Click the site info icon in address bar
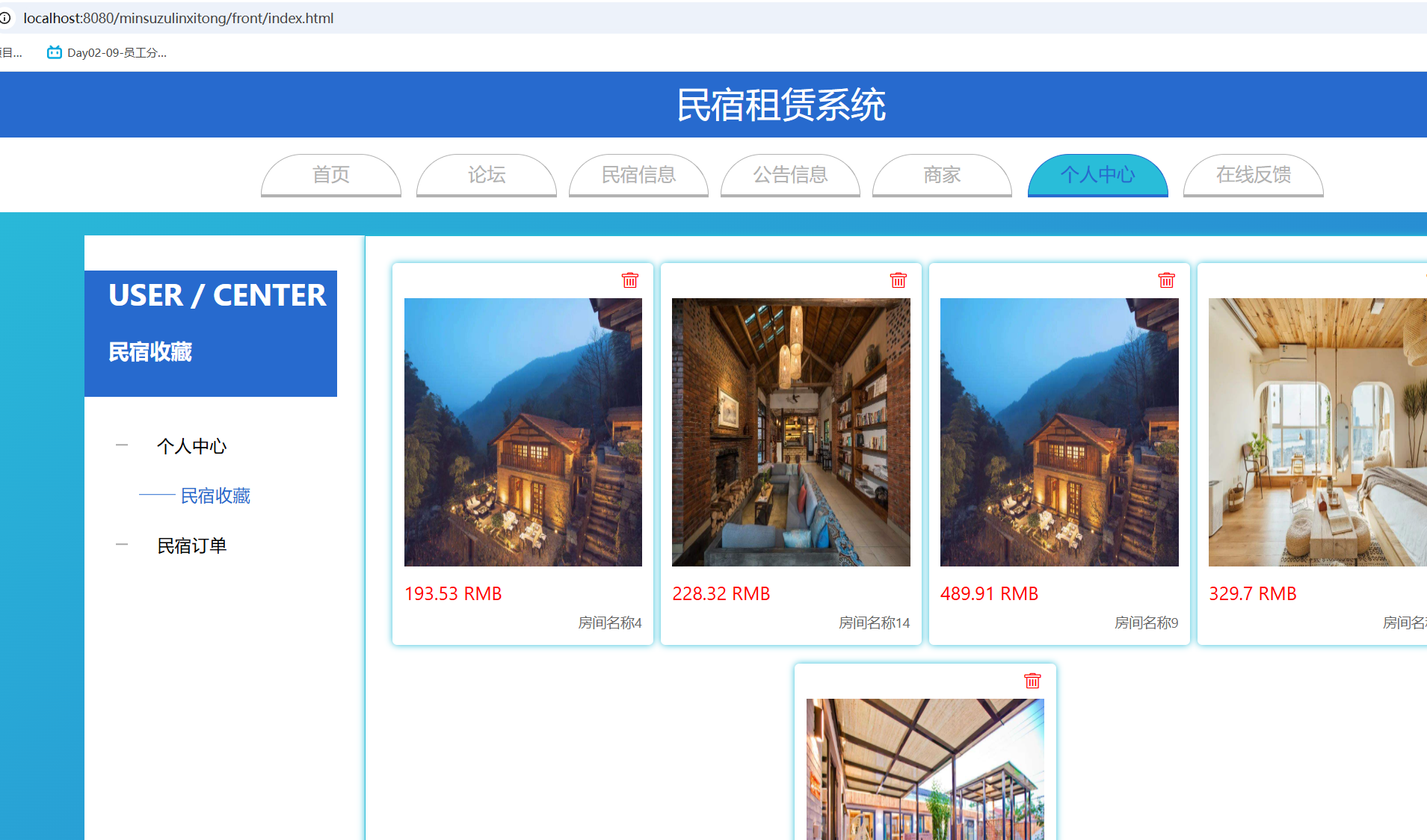Image resolution: width=1427 pixels, height=840 pixels. pos(5,18)
